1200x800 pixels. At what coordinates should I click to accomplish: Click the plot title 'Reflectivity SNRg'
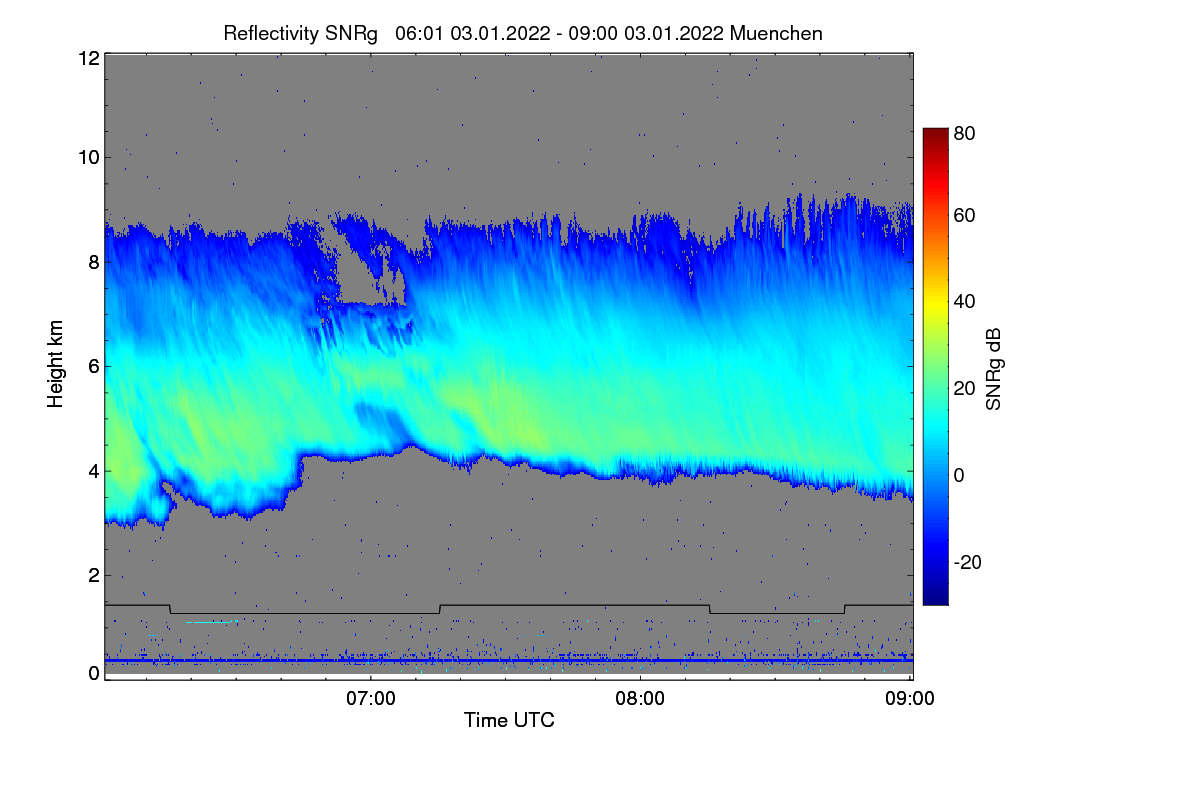[x=301, y=33]
